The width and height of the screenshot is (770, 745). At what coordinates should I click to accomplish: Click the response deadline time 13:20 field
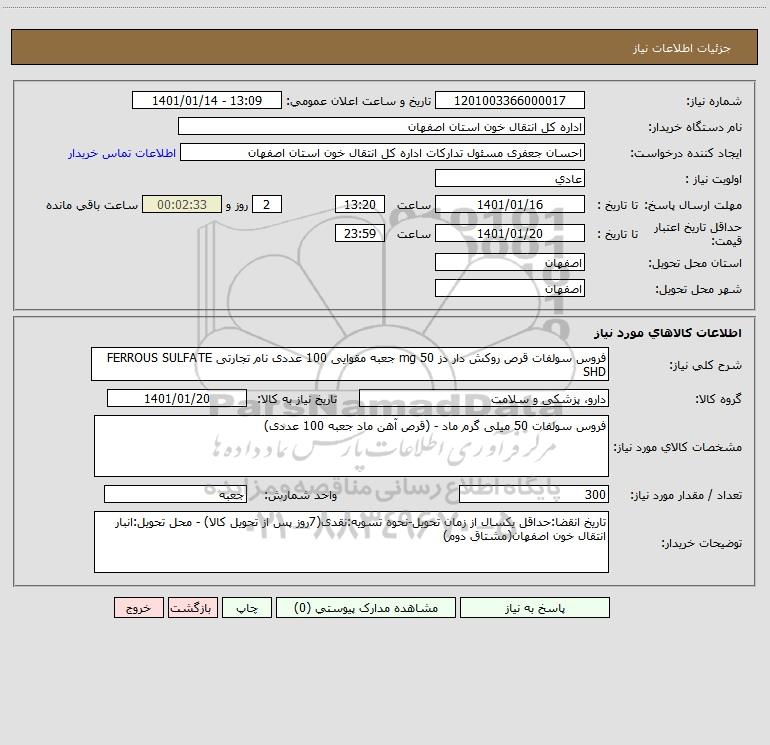click(359, 204)
